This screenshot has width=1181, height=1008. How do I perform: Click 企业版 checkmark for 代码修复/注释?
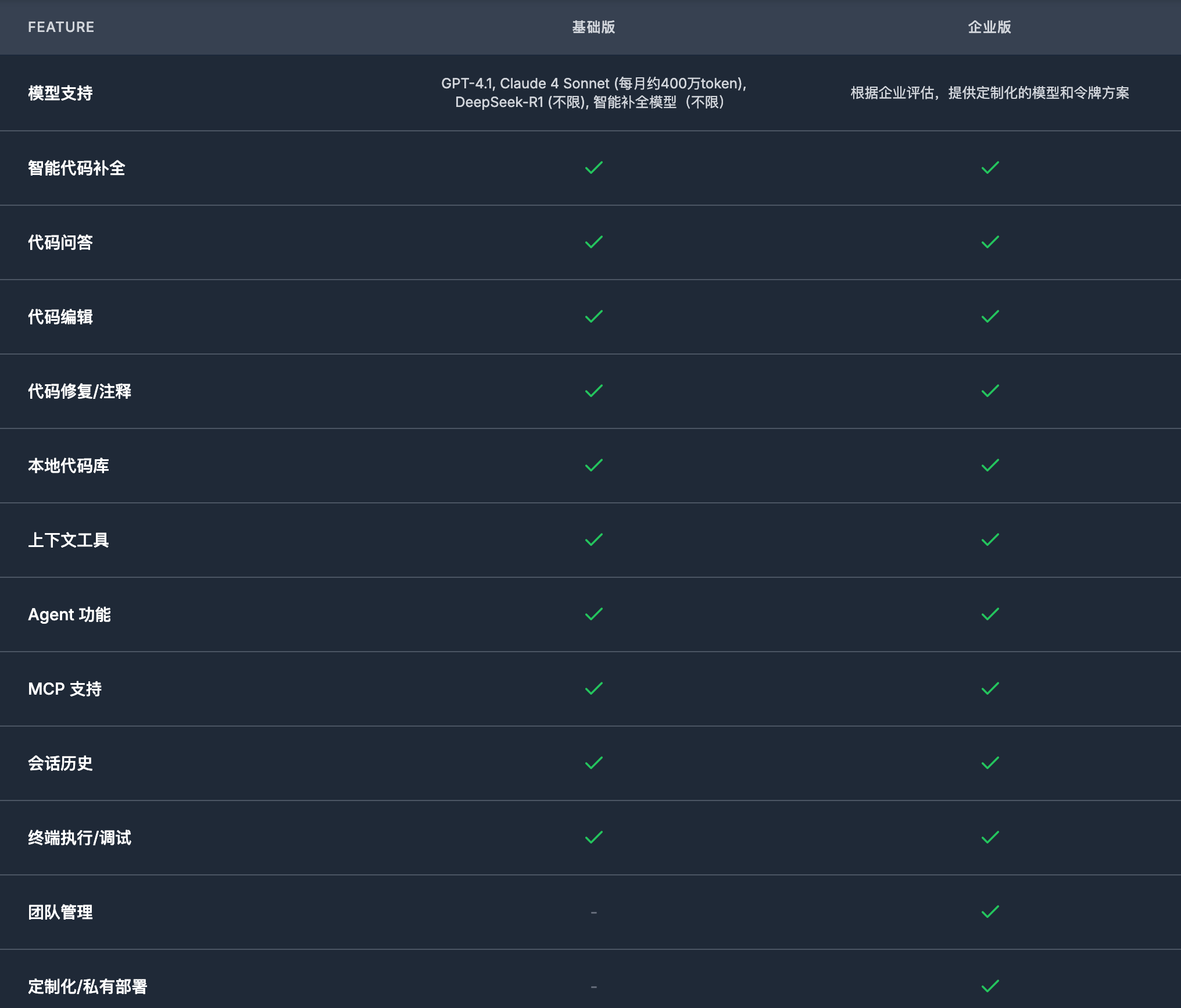tap(990, 391)
